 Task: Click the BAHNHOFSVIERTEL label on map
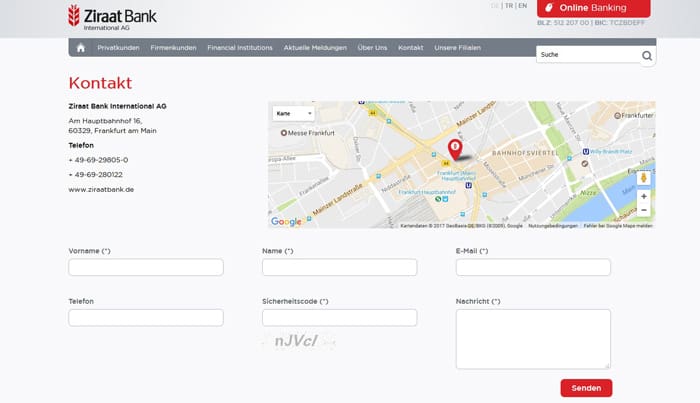click(x=525, y=153)
